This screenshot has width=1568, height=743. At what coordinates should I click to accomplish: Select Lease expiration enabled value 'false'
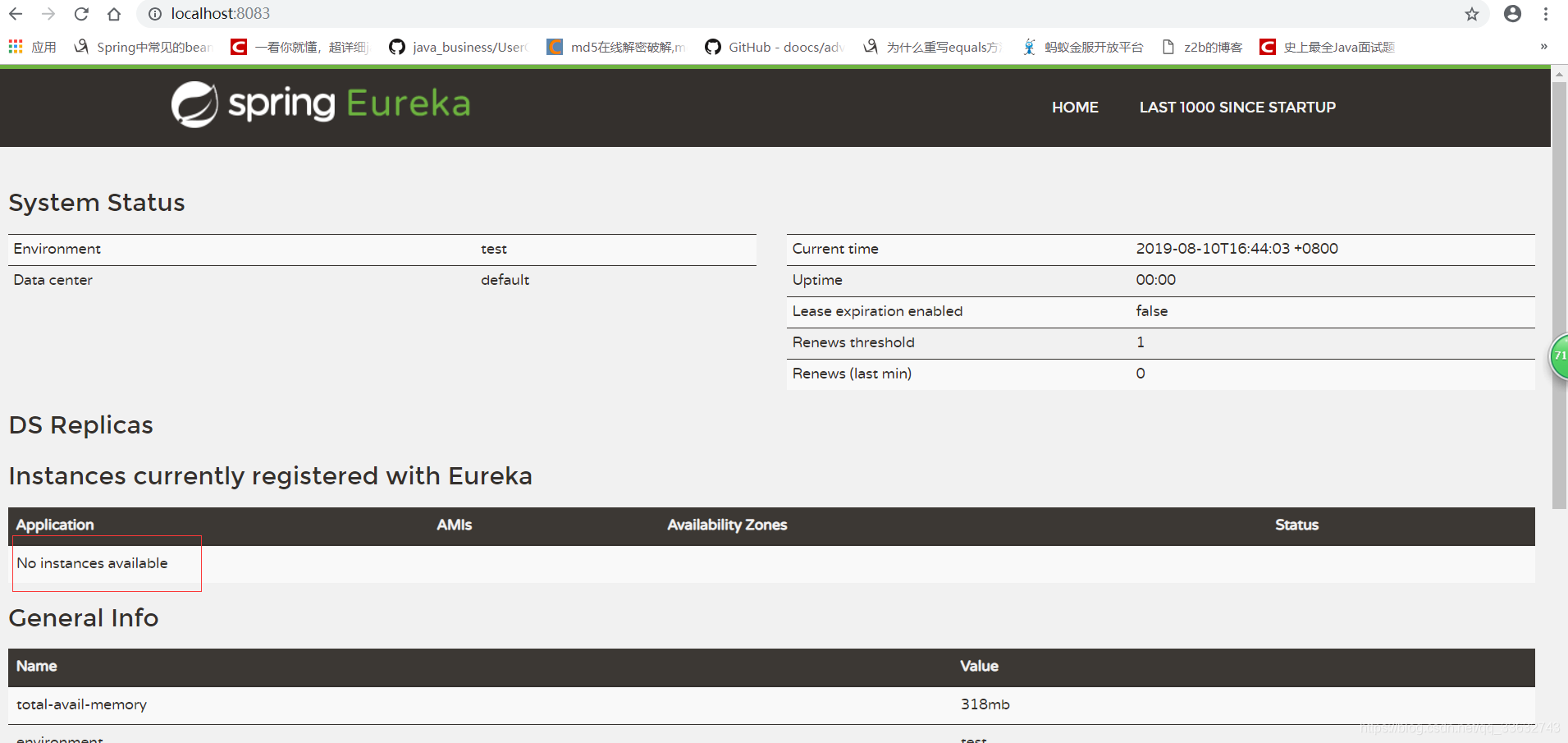click(1151, 311)
